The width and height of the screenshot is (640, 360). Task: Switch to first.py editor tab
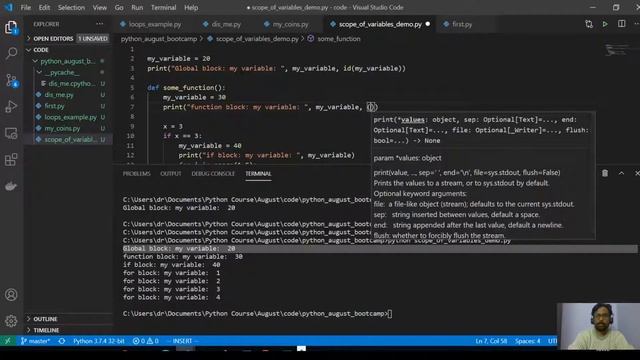pos(462,24)
